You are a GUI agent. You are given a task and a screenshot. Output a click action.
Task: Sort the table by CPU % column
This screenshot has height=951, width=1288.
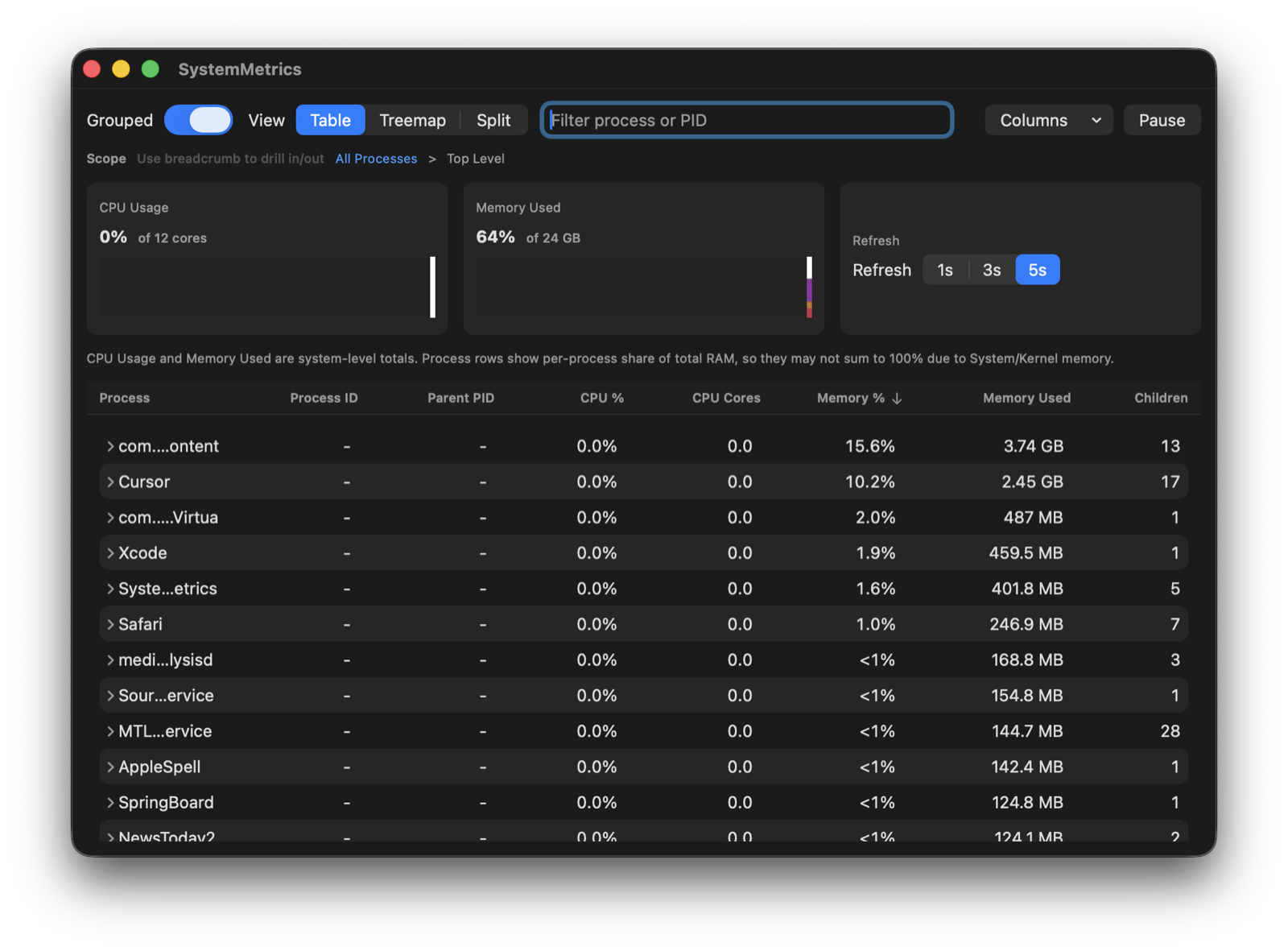[x=602, y=398]
